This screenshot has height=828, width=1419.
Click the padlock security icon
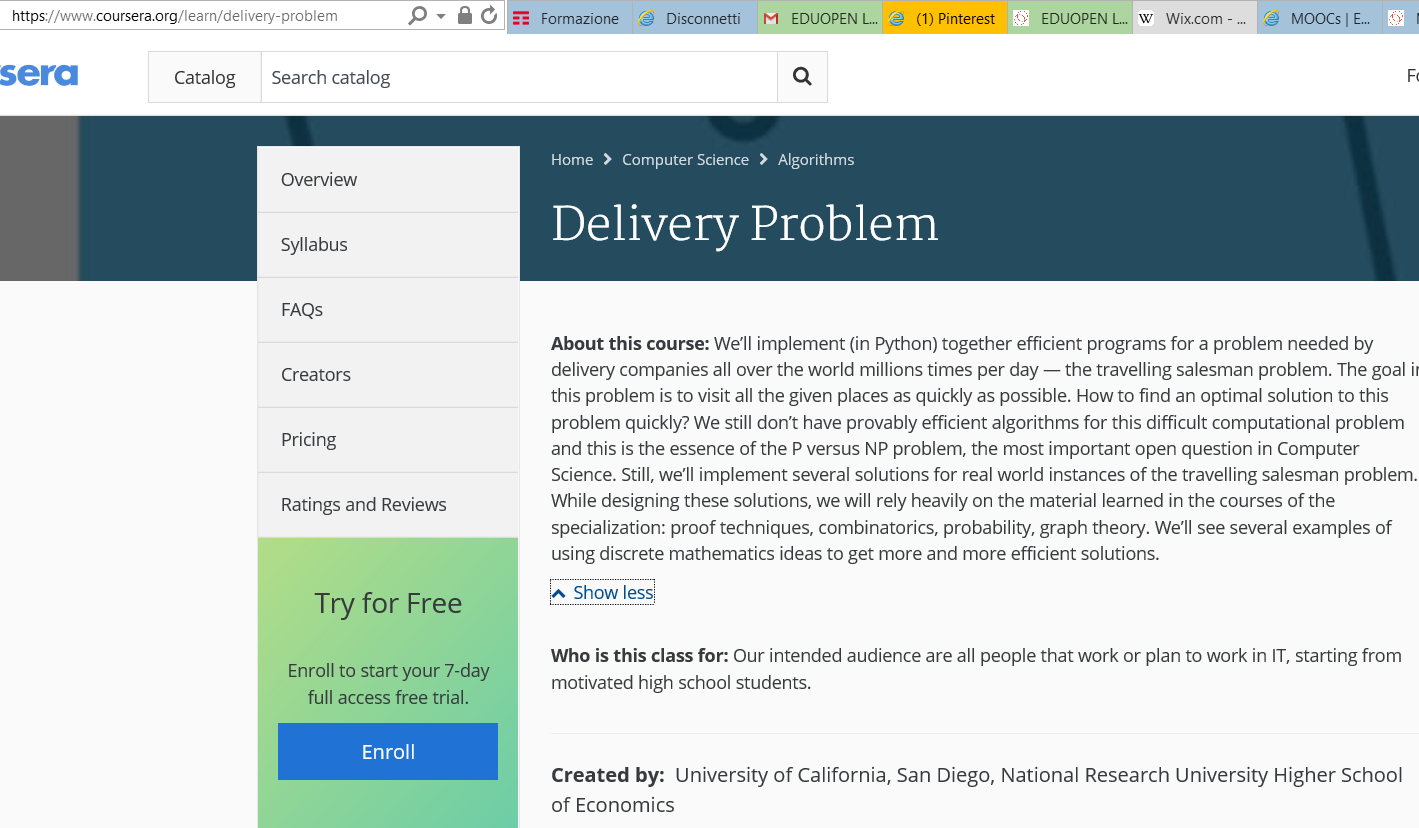[x=464, y=16]
